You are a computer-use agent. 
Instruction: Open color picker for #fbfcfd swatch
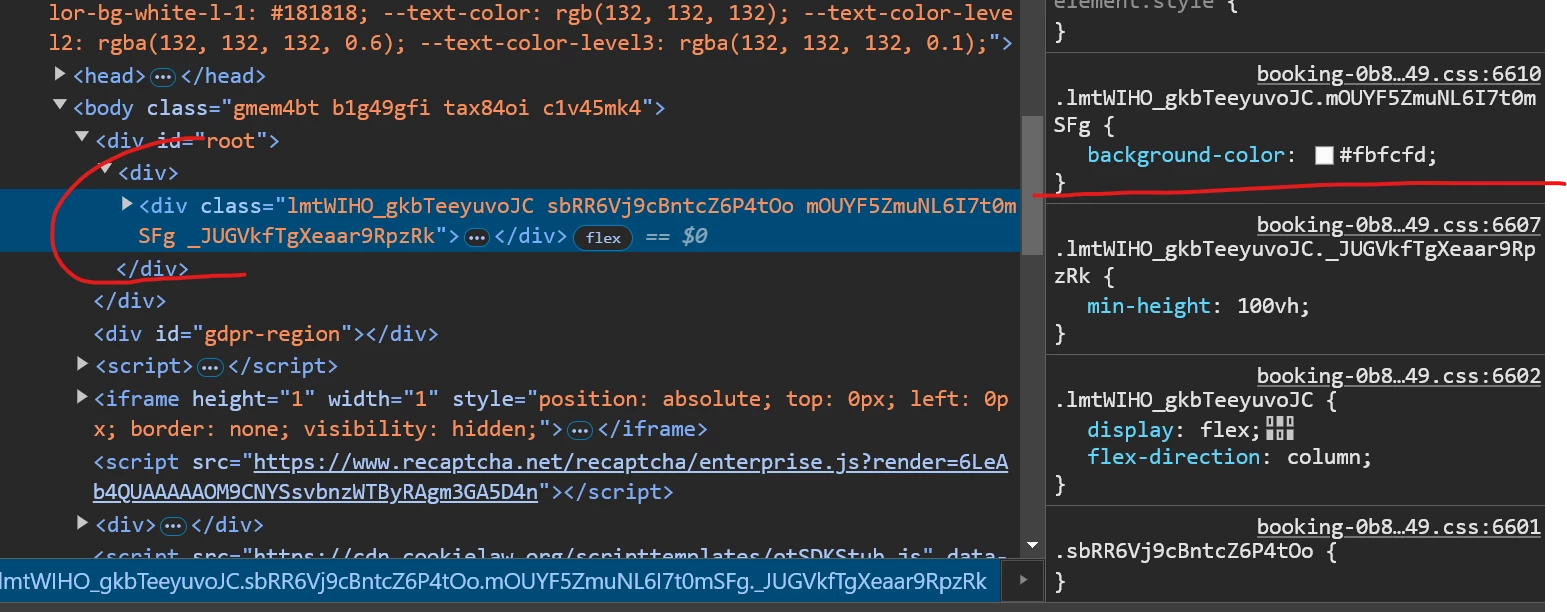1324,156
